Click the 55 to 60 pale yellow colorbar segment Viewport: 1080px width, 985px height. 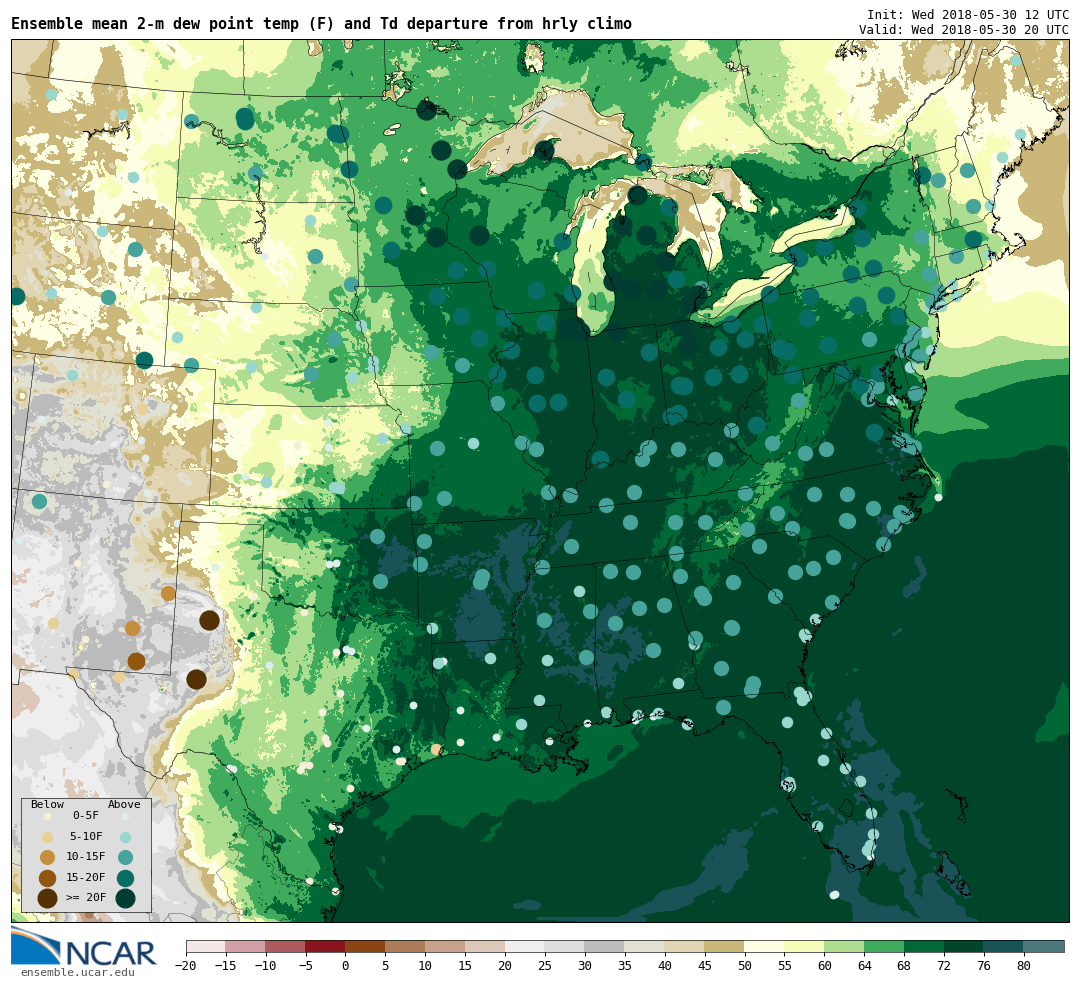[804, 946]
